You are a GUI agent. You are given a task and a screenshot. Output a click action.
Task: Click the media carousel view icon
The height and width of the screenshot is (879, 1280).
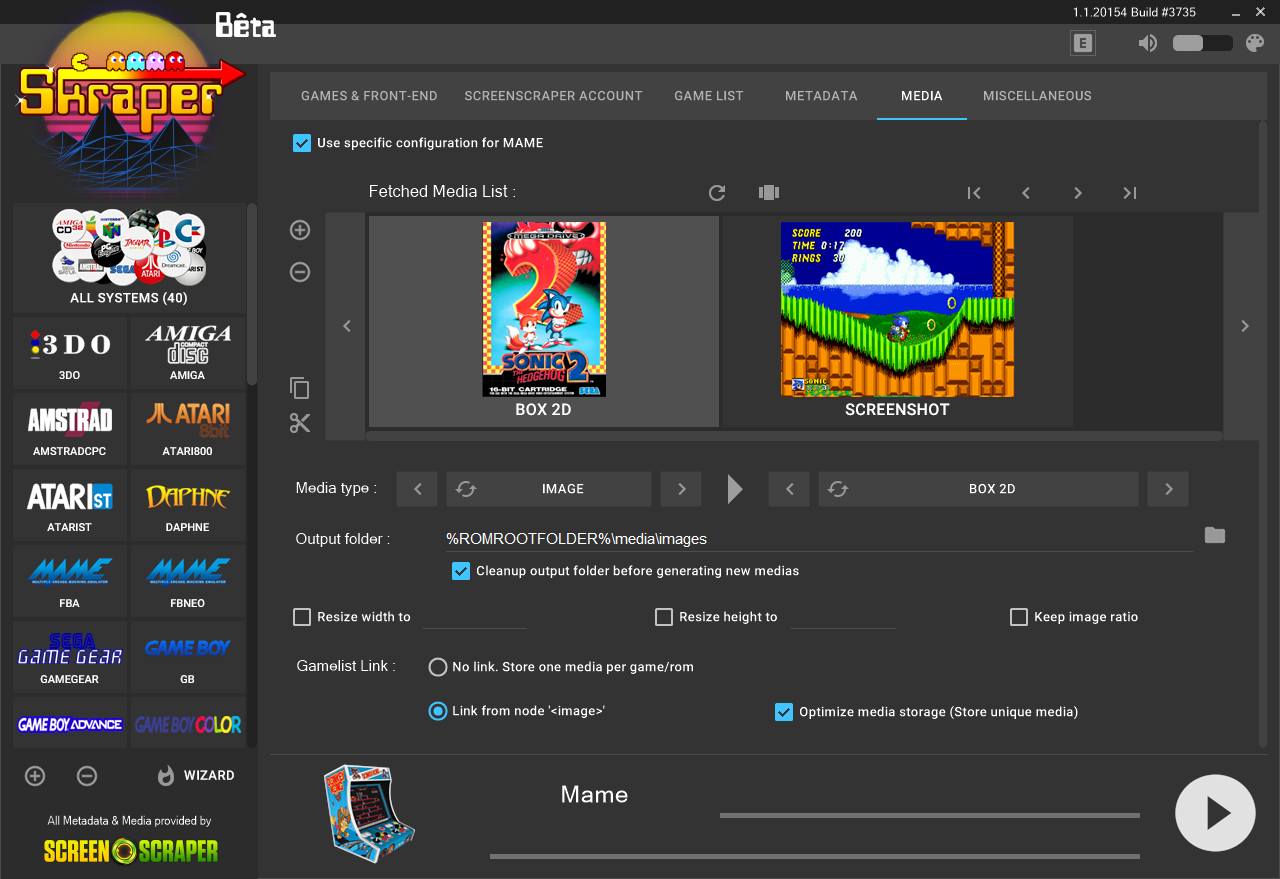(768, 193)
